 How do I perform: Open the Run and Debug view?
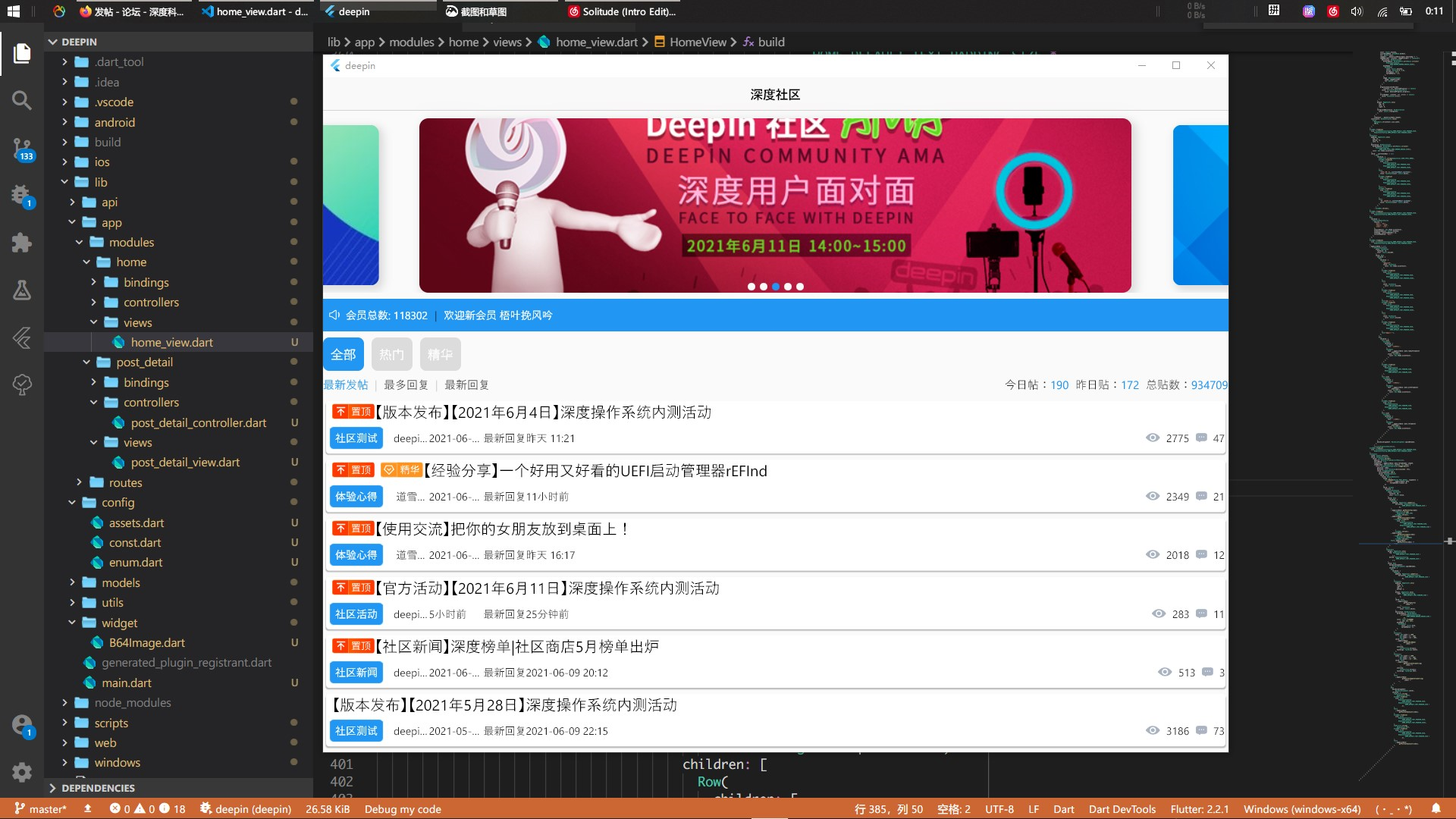[22, 196]
